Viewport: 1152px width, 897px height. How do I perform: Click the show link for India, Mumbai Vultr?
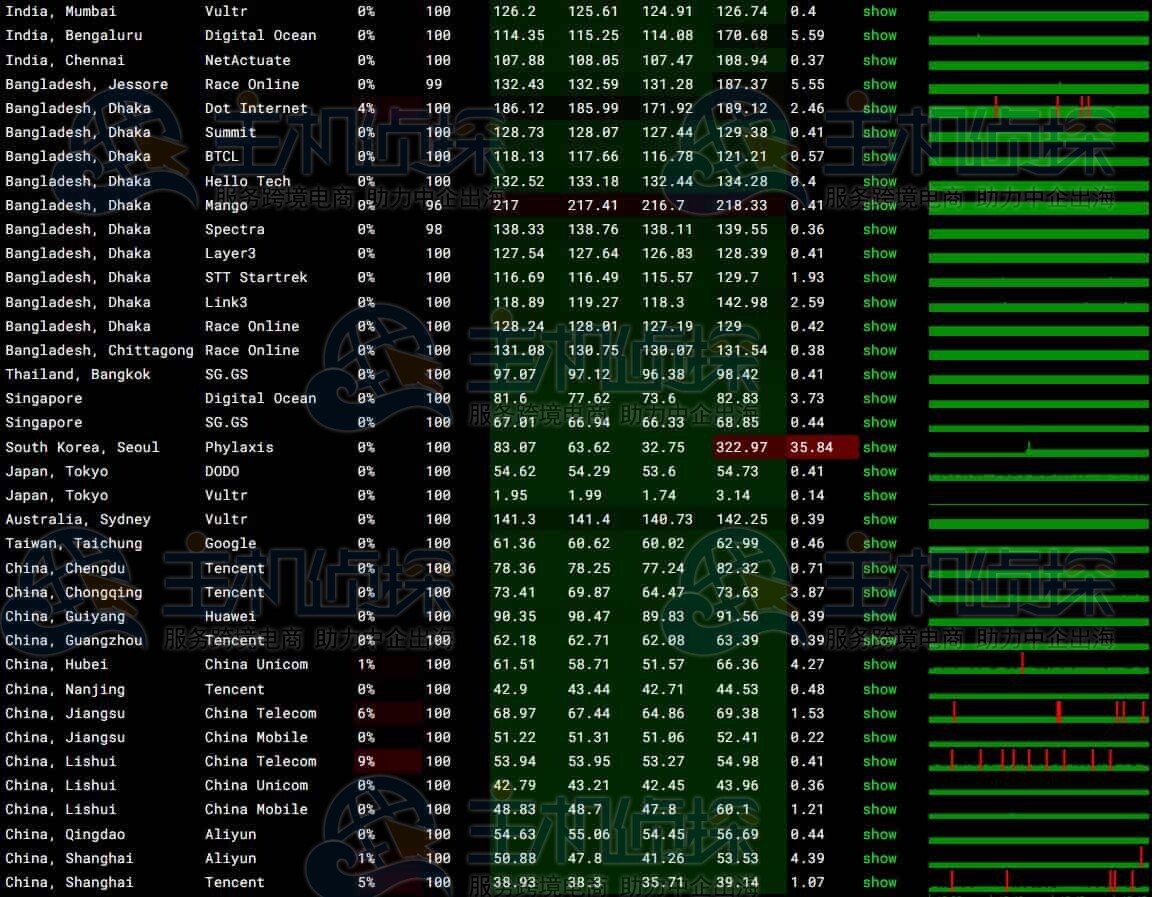pyautogui.click(x=879, y=12)
